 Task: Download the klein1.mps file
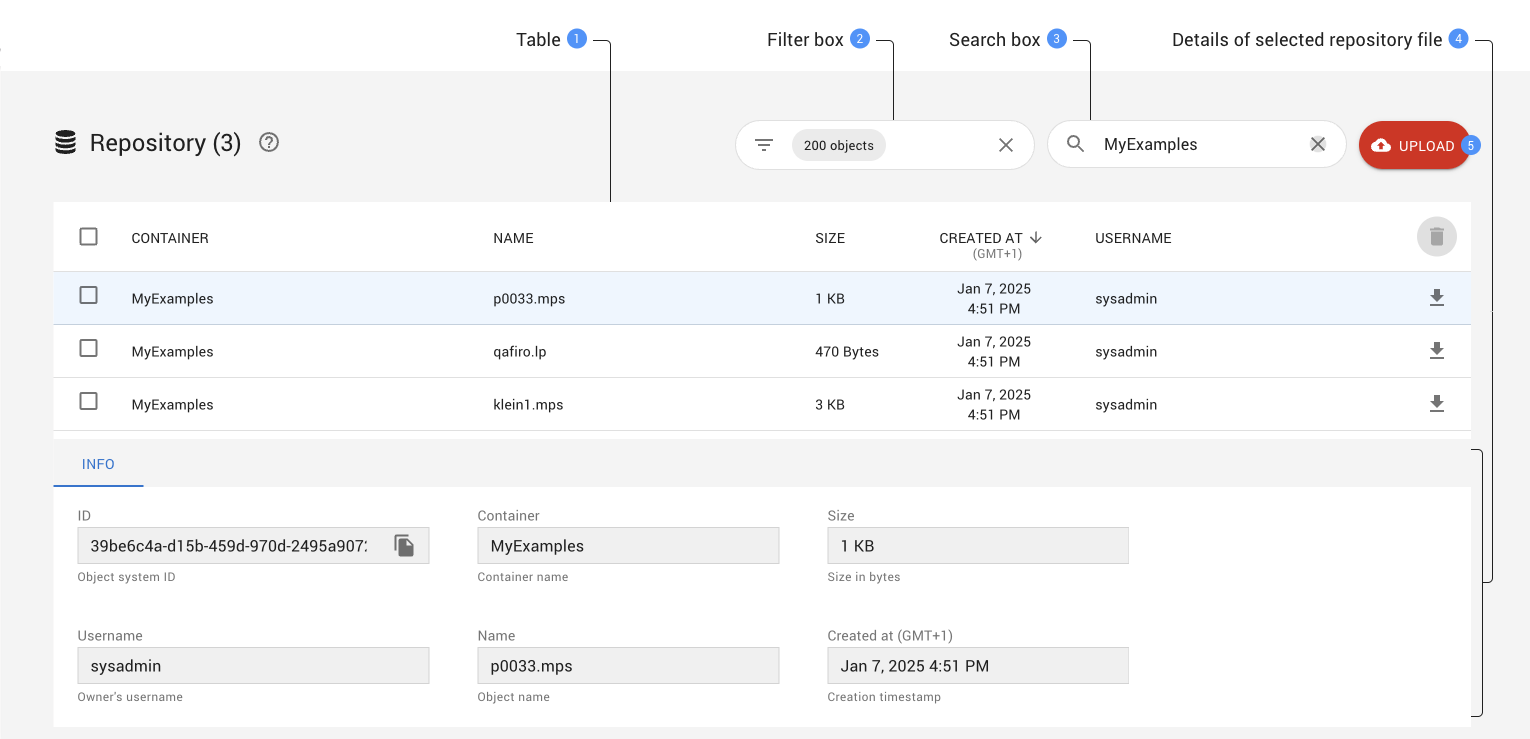(x=1436, y=404)
